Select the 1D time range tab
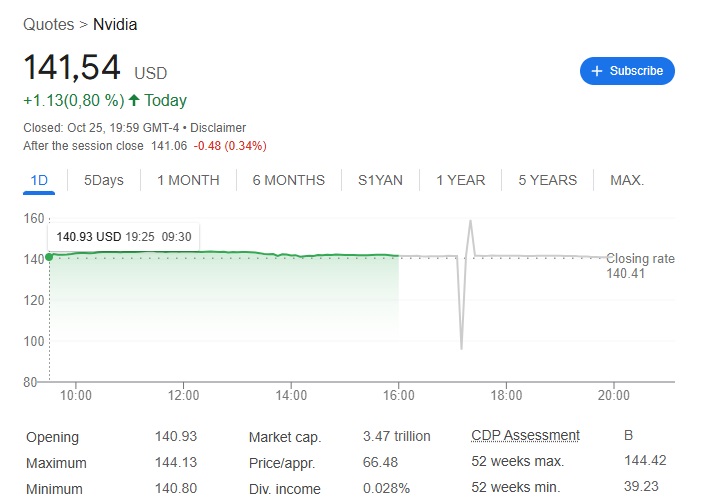The height and width of the screenshot is (501, 705). (x=40, y=180)
